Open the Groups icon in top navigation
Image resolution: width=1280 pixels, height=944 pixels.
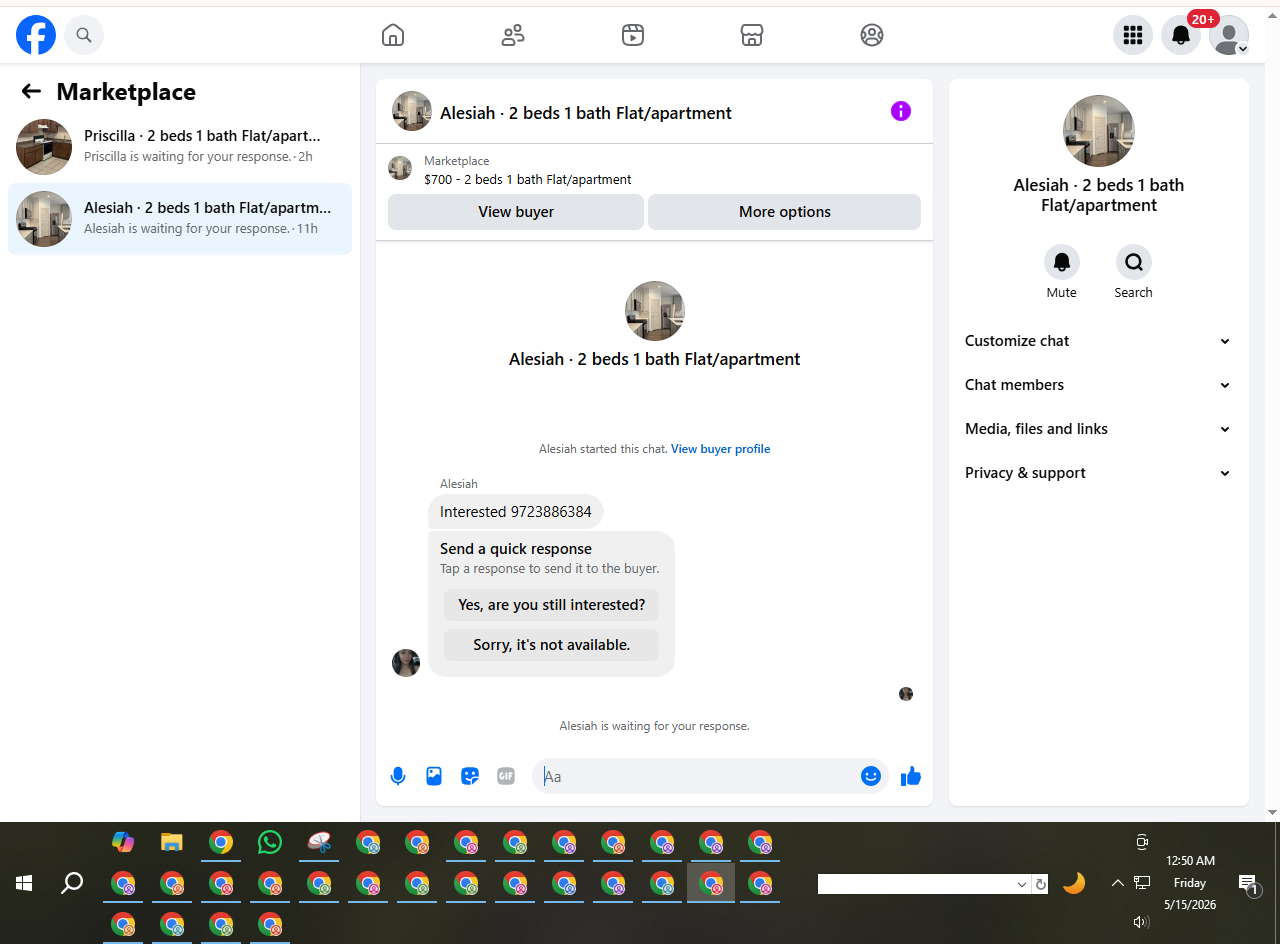(872, 35)
